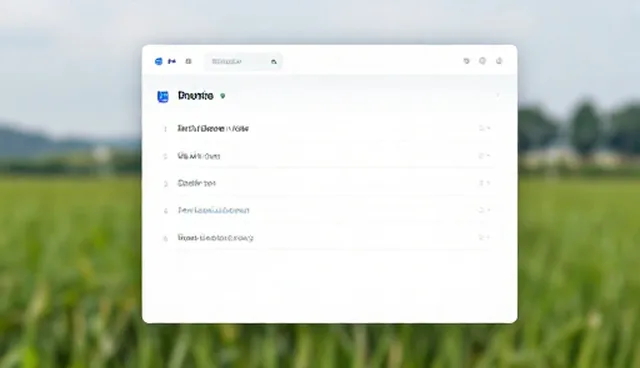Viewport: 640px width, 368px height.
Task: Expand the chevron ending the last list row
Action: point(488,237)
